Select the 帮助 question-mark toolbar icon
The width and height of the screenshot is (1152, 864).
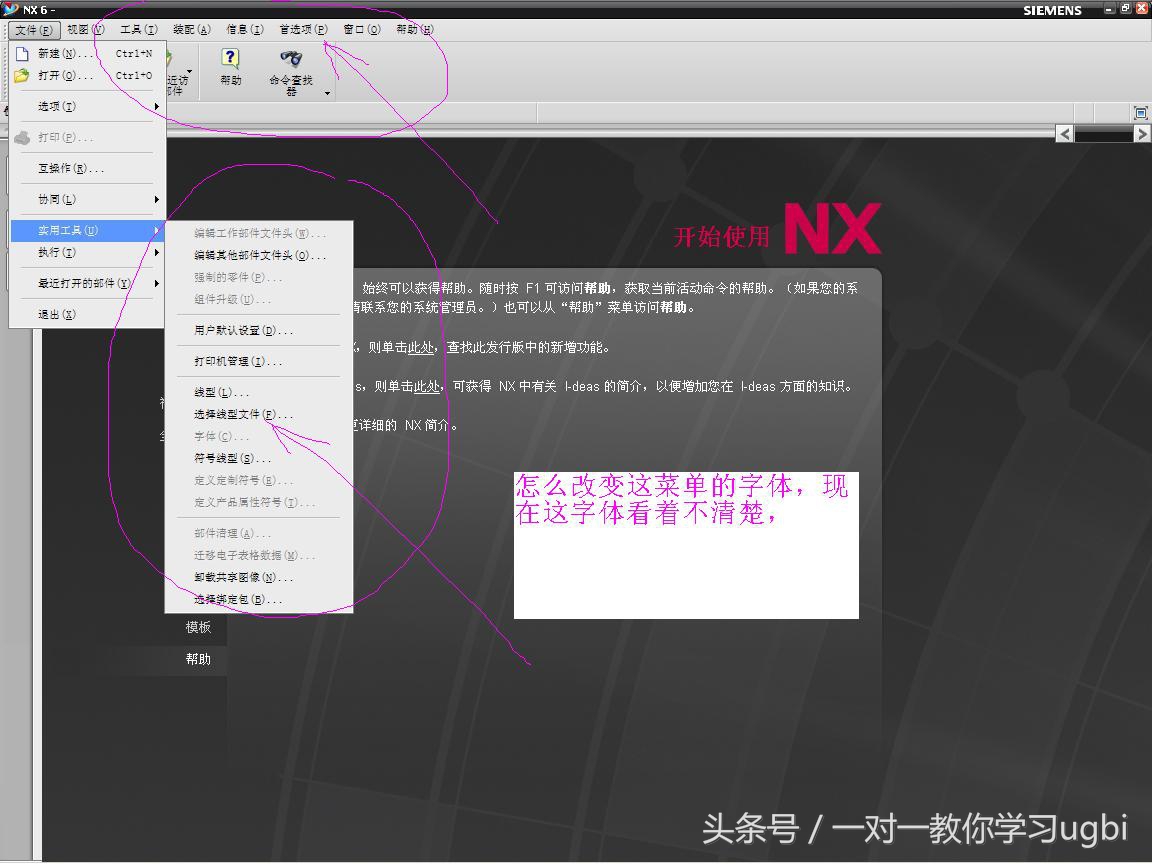pyautogui.click(x=229, y=58)
